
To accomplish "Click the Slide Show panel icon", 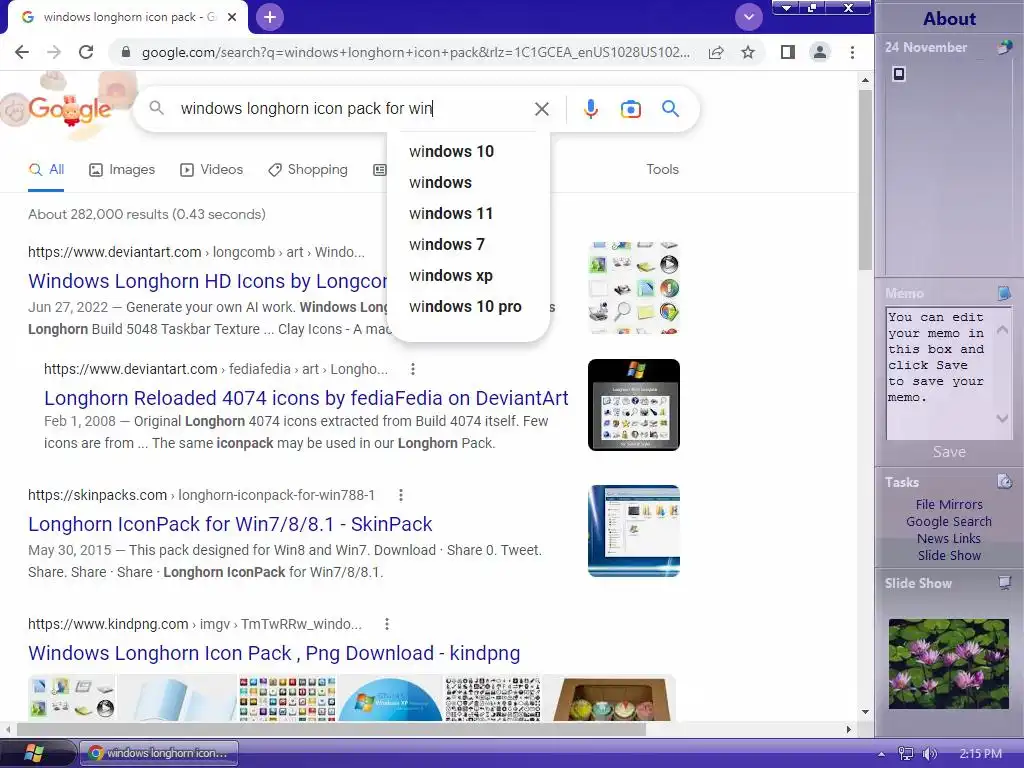I will (x=1004, y=583).
